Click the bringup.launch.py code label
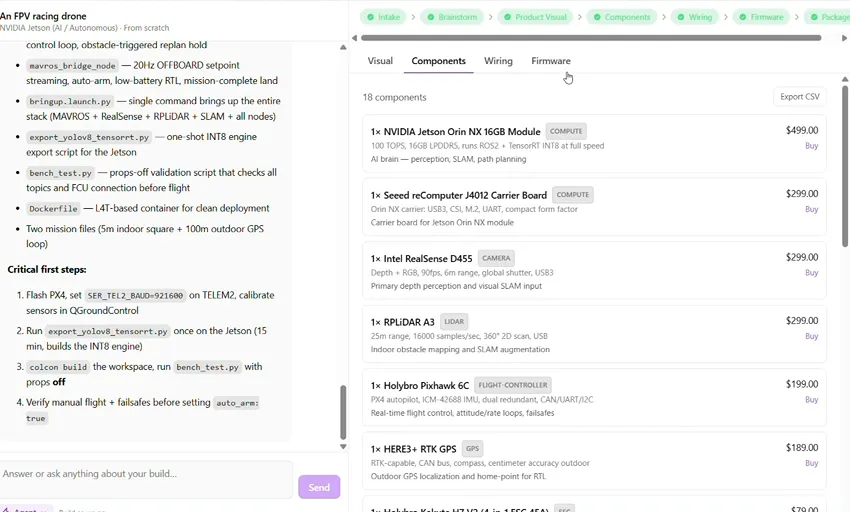This screenshot has height=512, width=850. [x=70, y=101]
